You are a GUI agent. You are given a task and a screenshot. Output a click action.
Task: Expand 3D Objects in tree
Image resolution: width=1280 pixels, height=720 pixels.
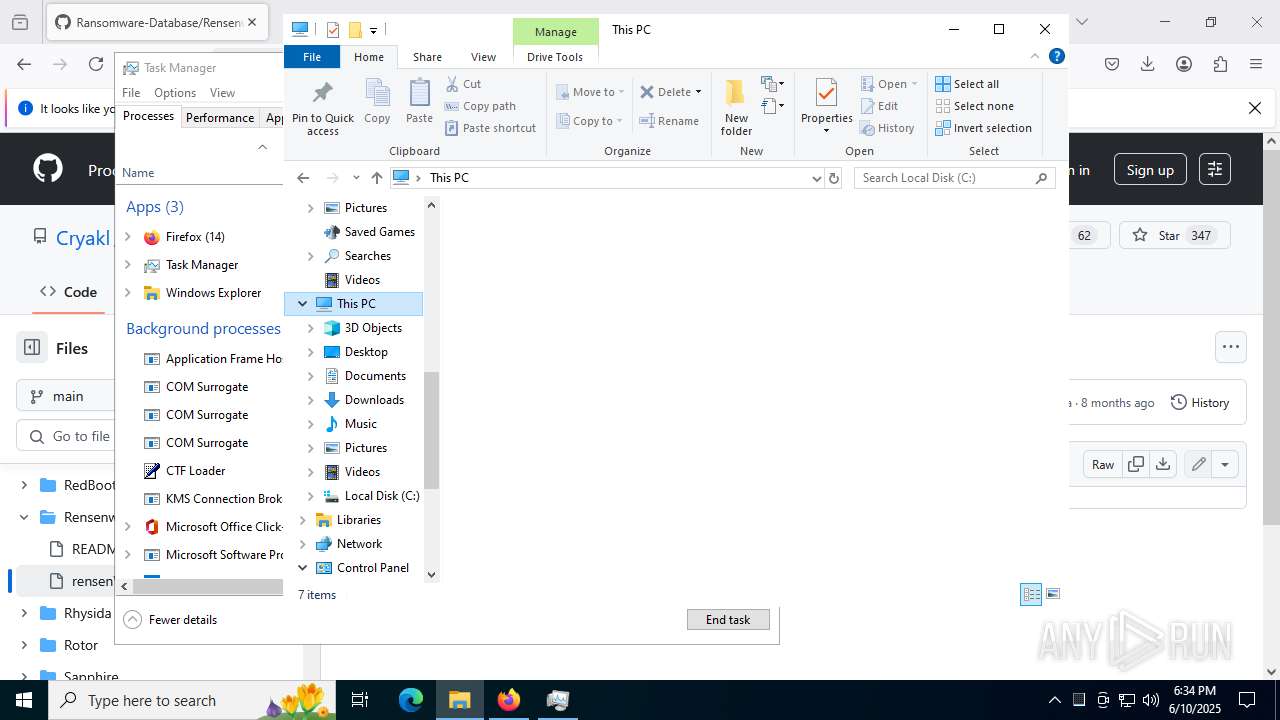(310, 328)
